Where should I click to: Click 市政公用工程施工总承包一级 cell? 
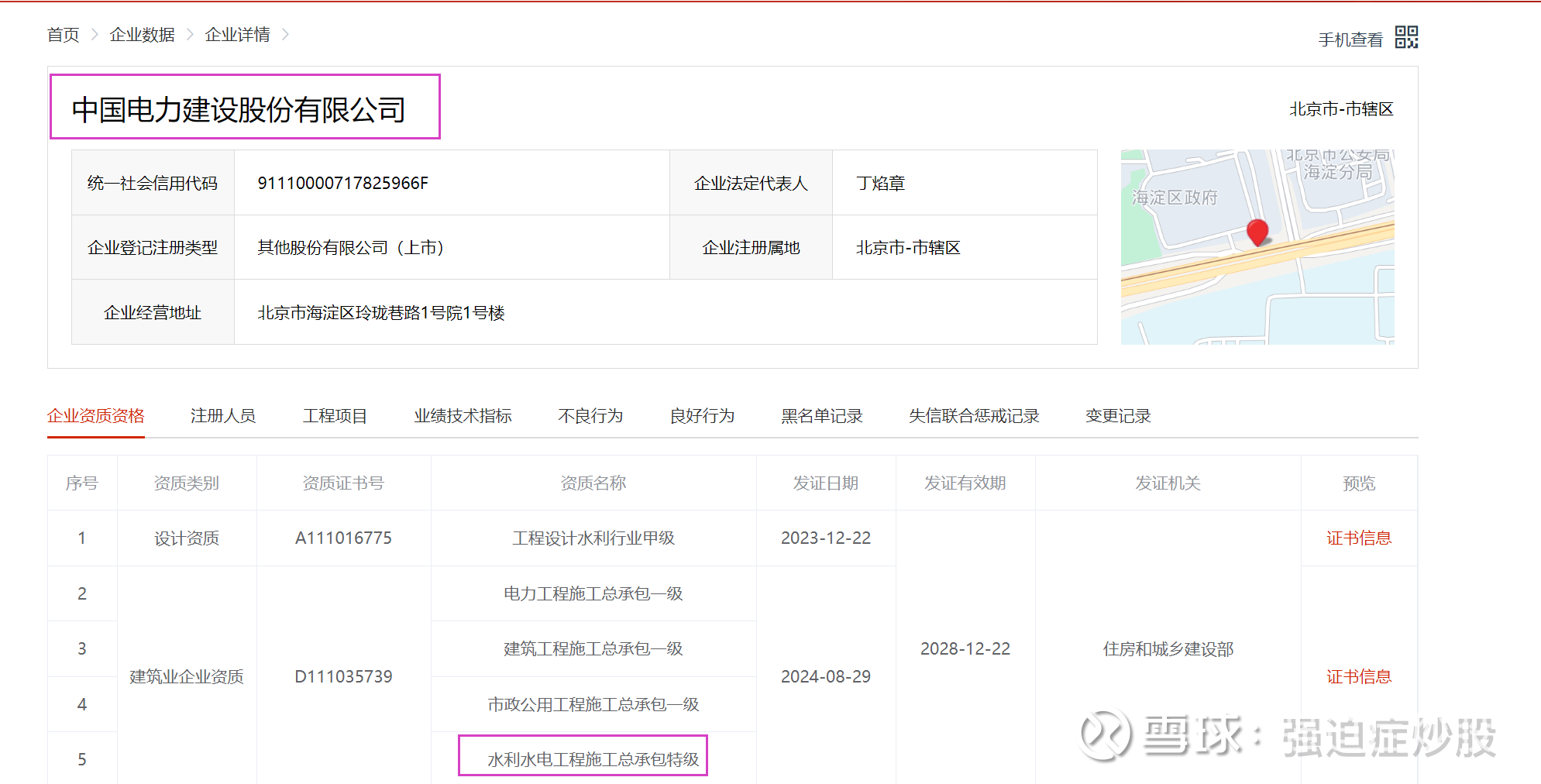593,704
